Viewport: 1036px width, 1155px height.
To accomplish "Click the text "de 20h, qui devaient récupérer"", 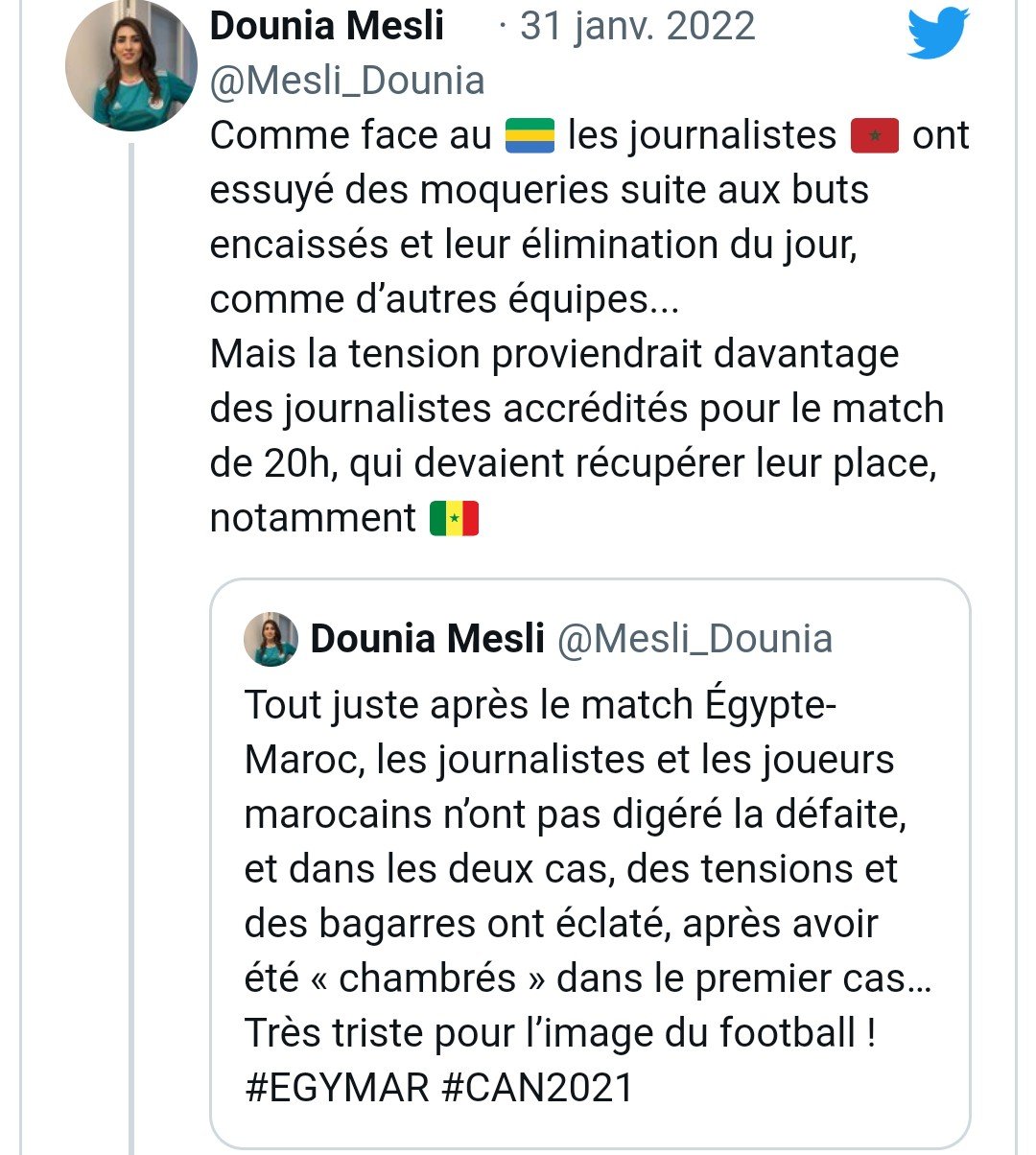I will tap(572, 464).
